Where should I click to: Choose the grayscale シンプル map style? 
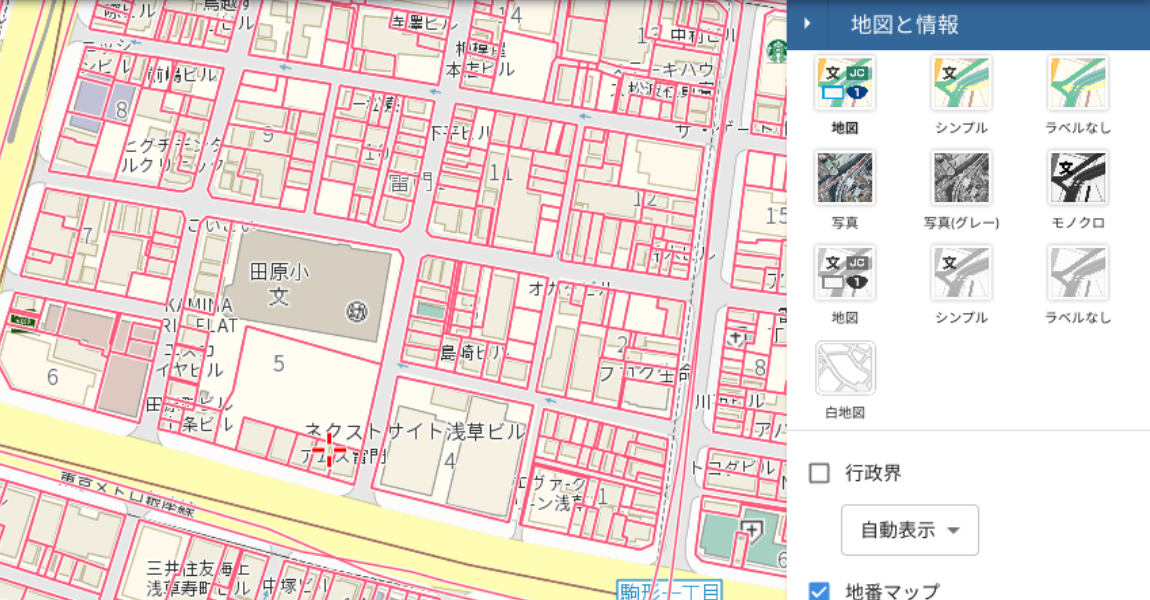pos(961,271)
